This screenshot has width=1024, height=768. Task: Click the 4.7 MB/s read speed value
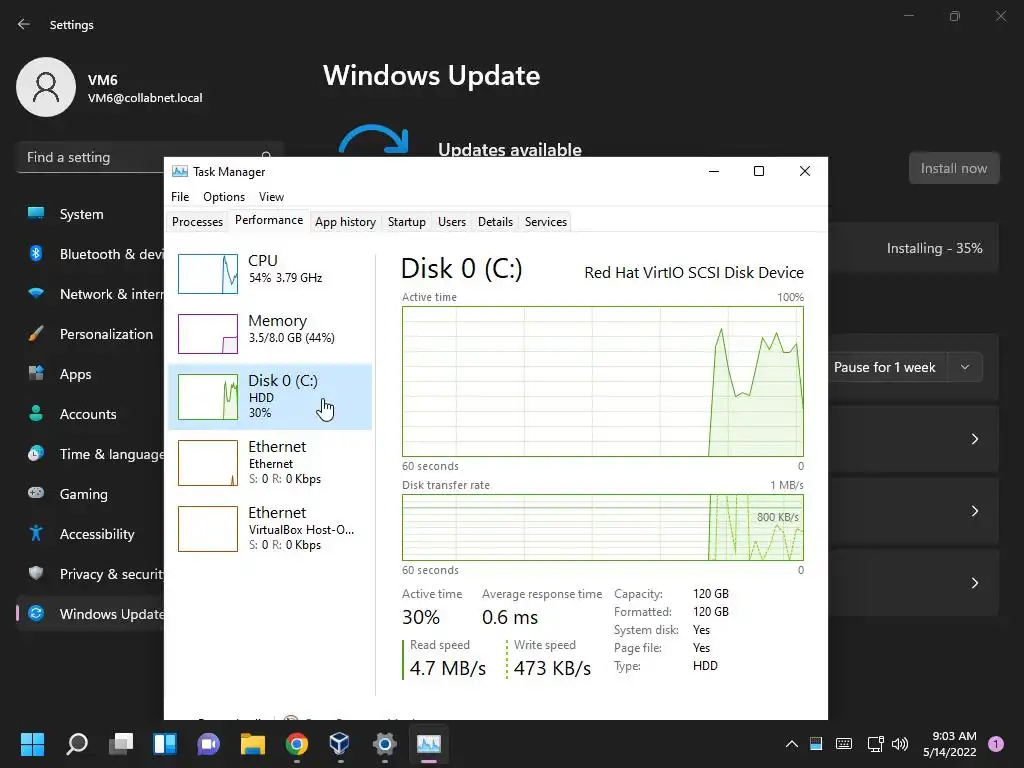point(448,668)
